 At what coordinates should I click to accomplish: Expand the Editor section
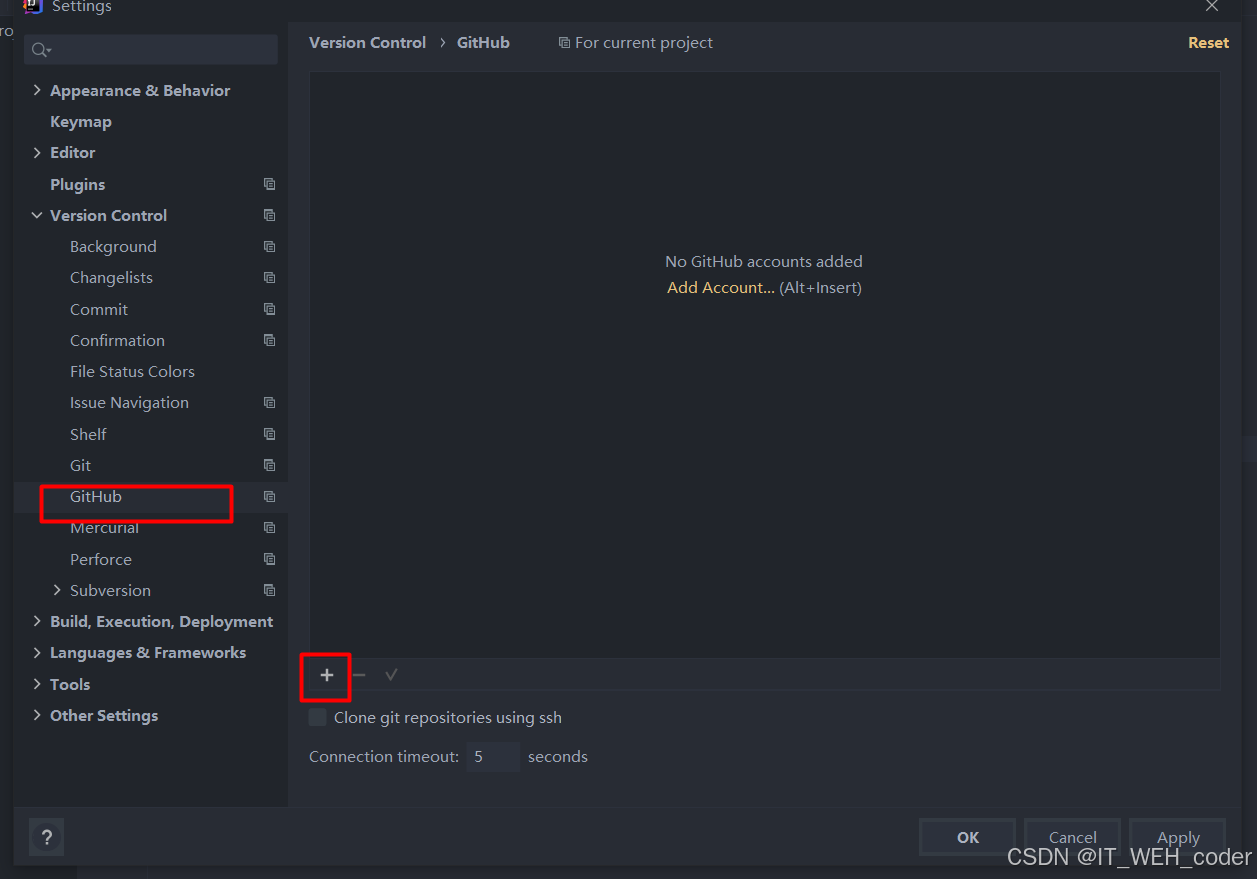coord(37,152)
